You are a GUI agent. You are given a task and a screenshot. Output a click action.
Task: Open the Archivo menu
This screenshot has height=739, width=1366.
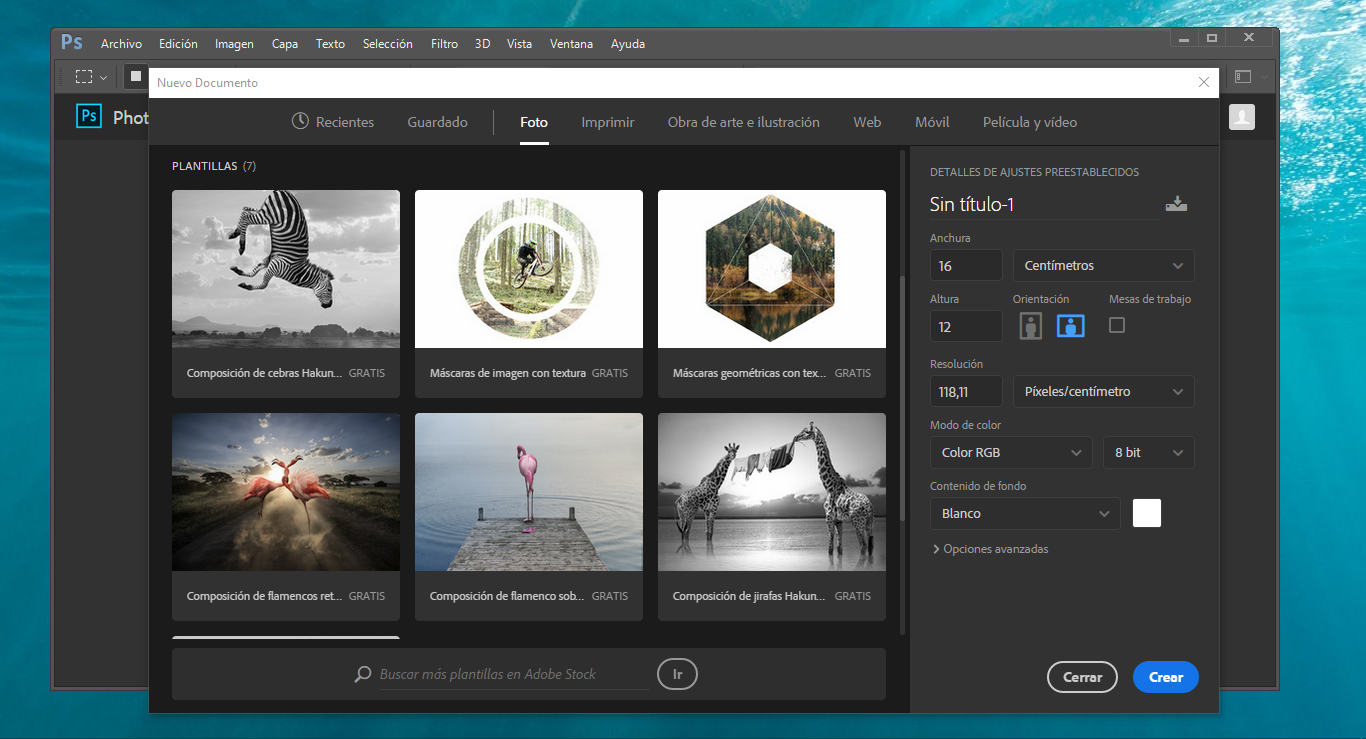coord(121,44)
